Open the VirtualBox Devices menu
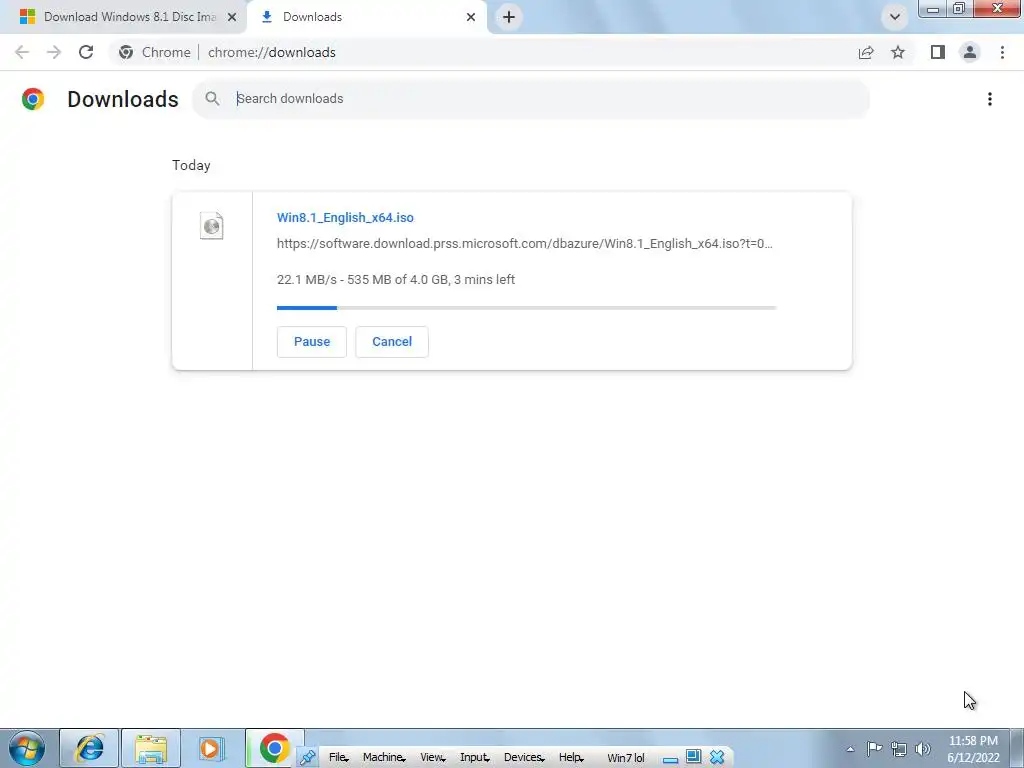 click(x=524, y=758)
